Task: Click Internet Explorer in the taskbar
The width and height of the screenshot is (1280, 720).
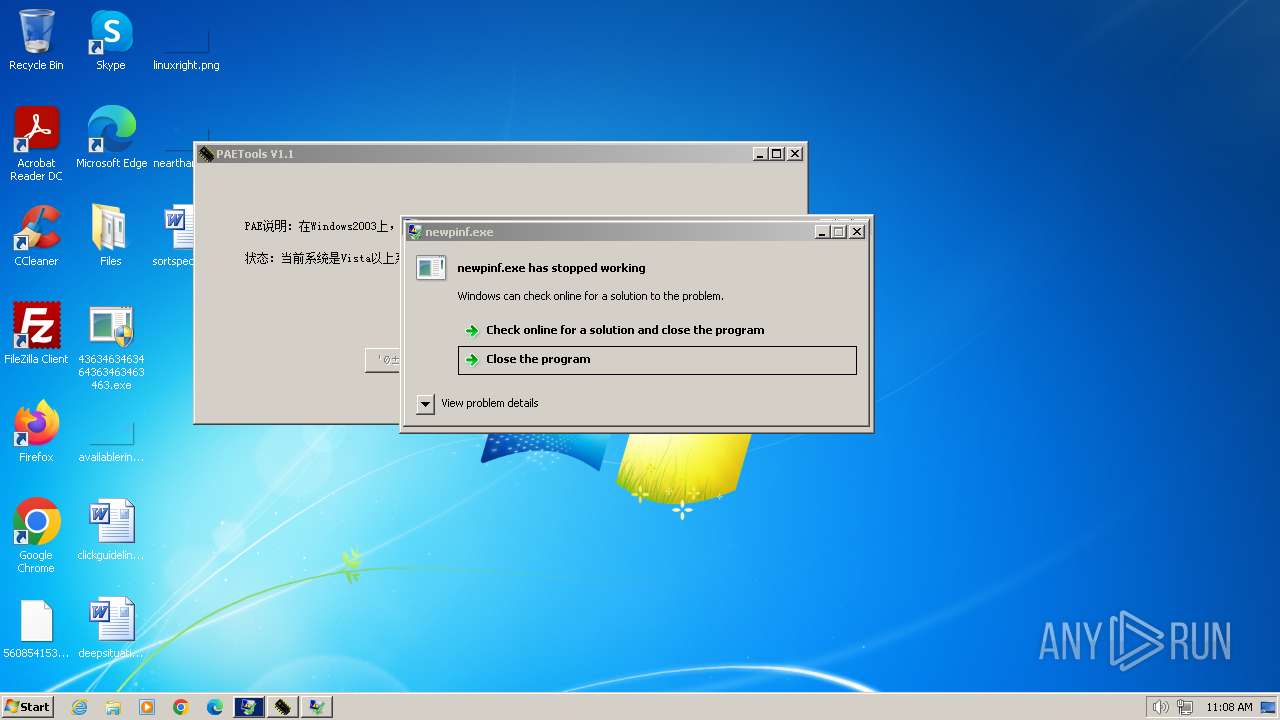Action: [x=79, y=707]
